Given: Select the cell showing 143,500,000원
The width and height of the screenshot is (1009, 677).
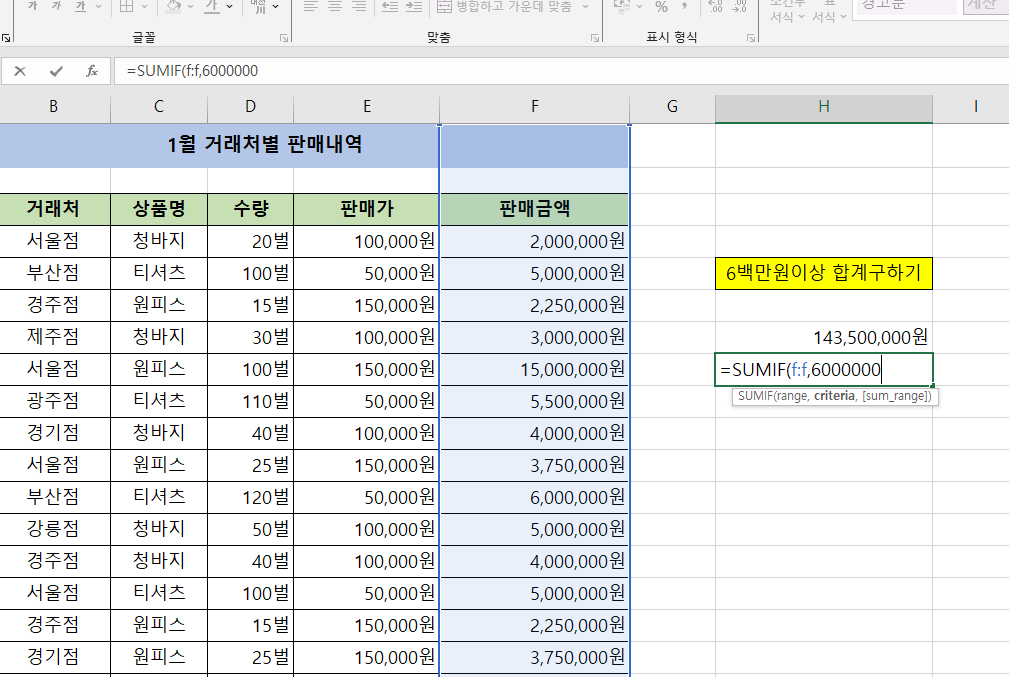Looking at the screenshot, I should 824,337.
